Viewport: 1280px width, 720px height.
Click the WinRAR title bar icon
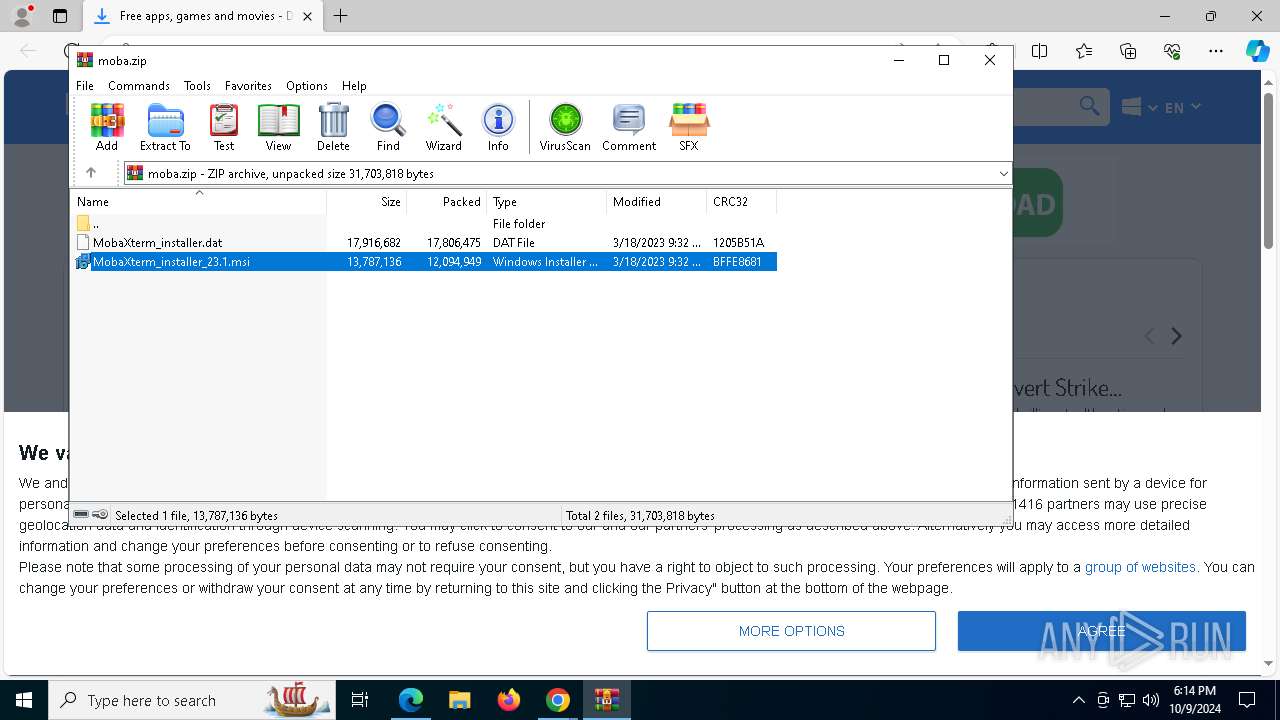[85, 60]
